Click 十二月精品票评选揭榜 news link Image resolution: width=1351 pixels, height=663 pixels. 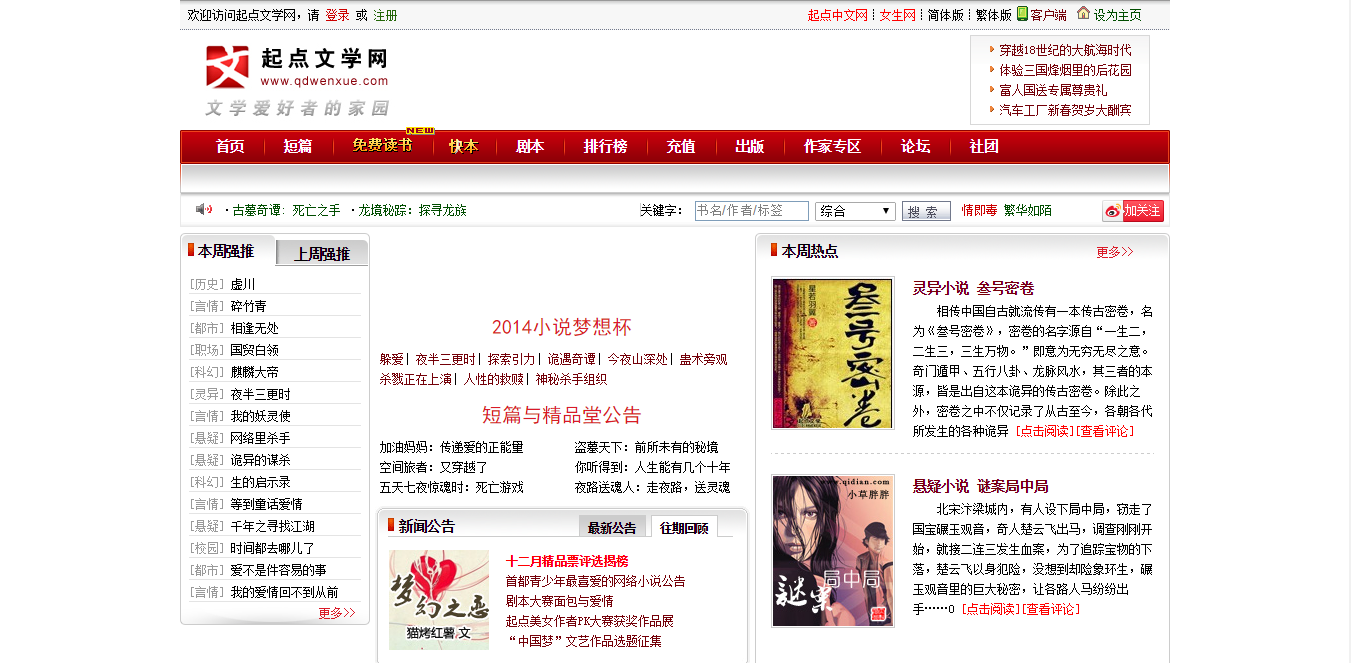pos(567,561)
